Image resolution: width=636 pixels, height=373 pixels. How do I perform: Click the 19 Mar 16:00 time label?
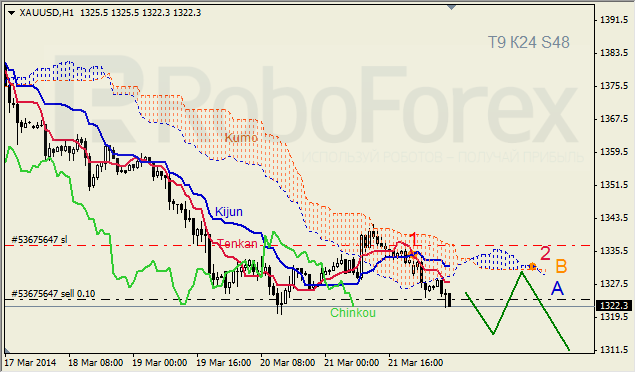click(223, 362)
